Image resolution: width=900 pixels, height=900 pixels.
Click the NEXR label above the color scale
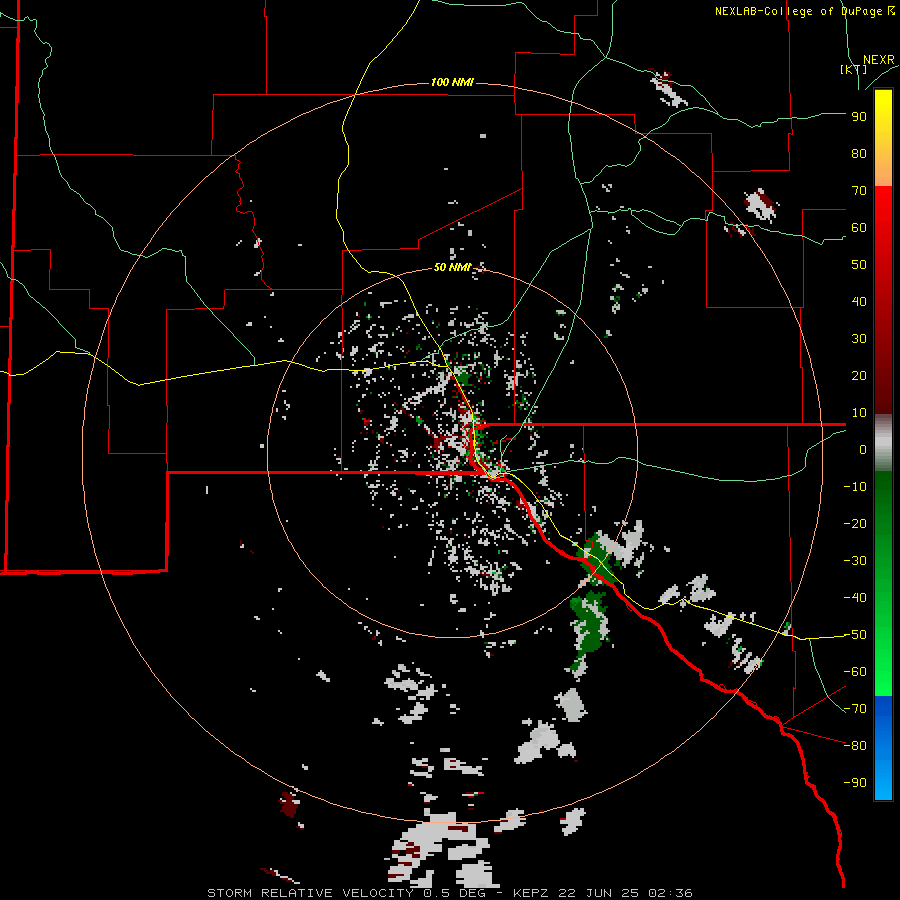pyautogui.click(x=879, y=60)
